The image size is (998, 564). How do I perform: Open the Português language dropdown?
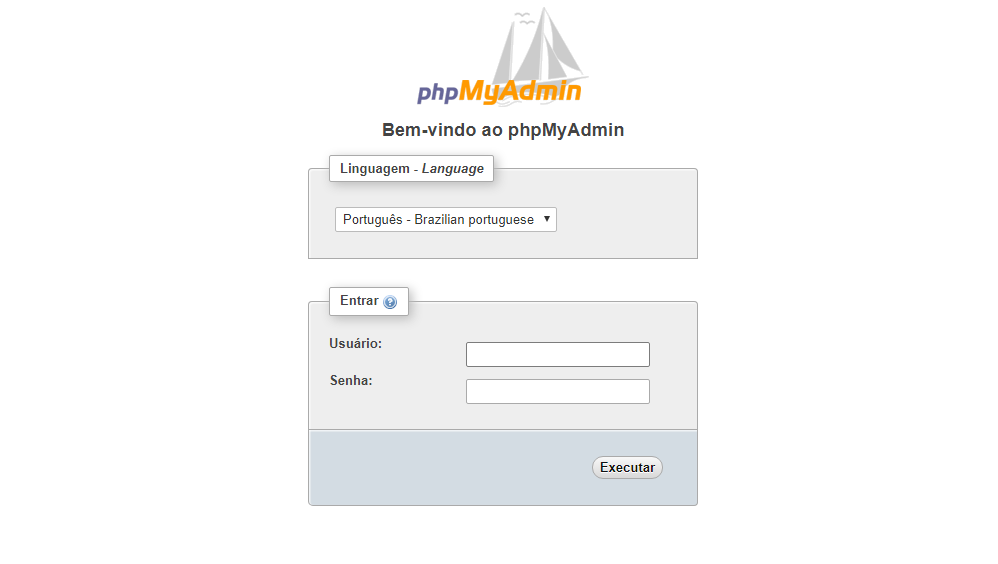pyautogui.click(x=446, y=220)
